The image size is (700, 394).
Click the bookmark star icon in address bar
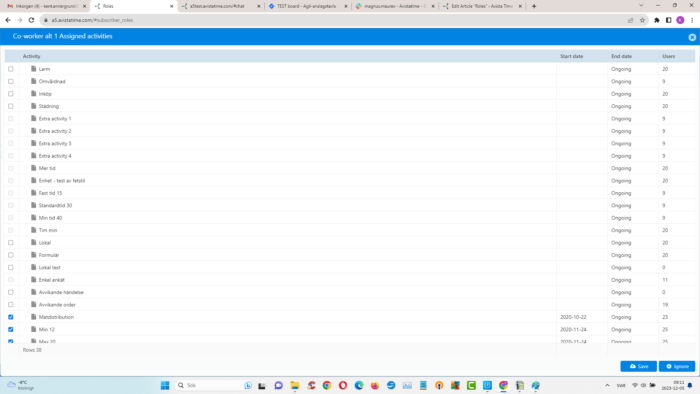click(642, 20)
